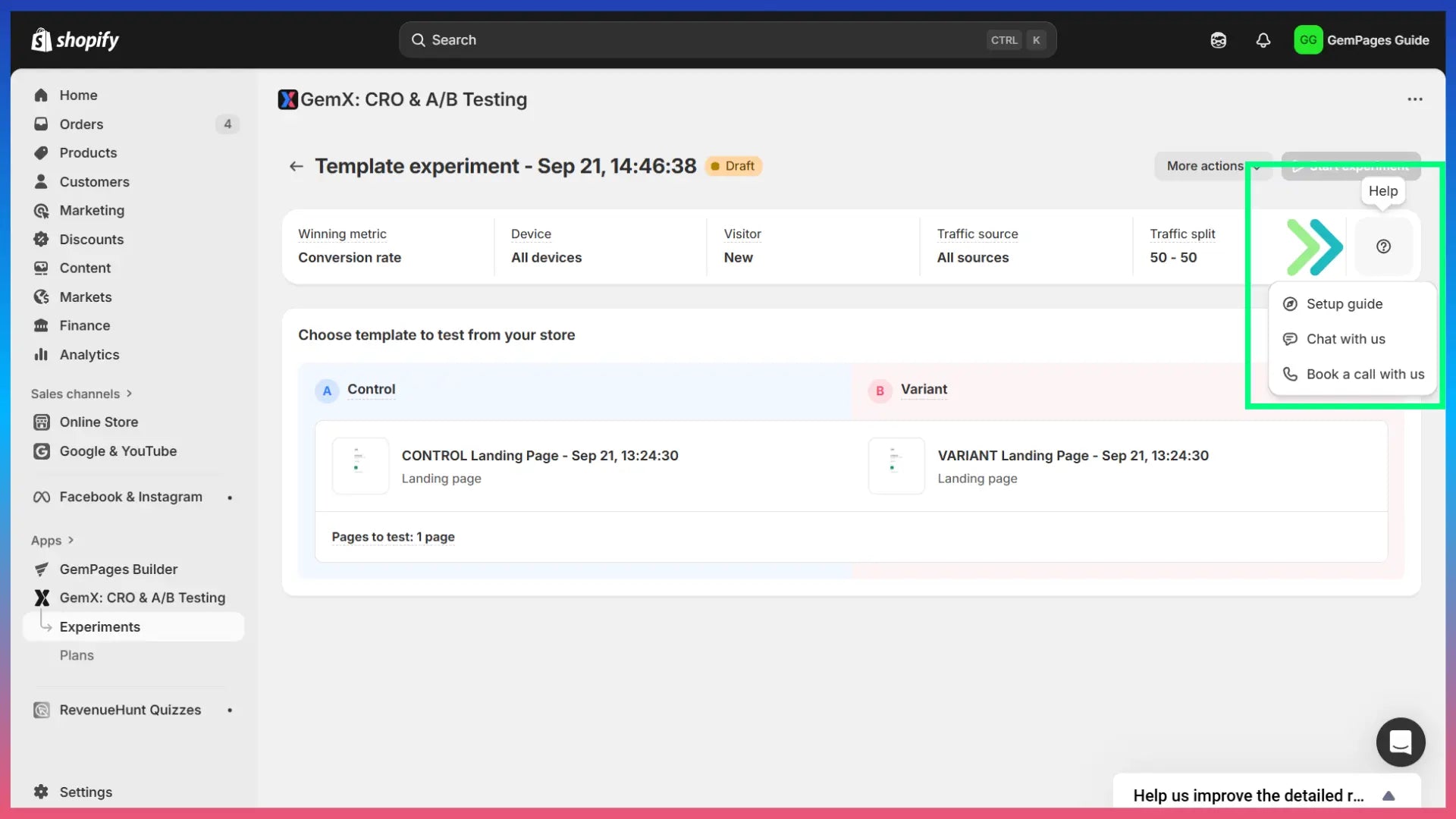1456x819 pixels.
Task: Open the Analytics section
Action: (x=89, y=354)
